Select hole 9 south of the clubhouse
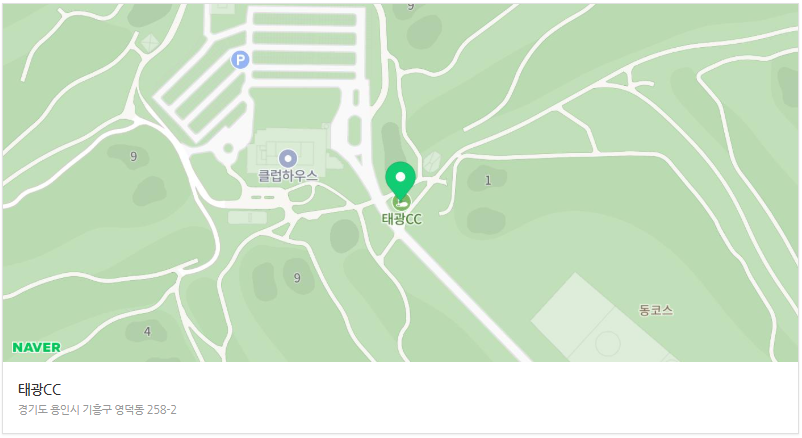Image resolution: width=802 pixels, height=438 pixels. tap(297, 278)
